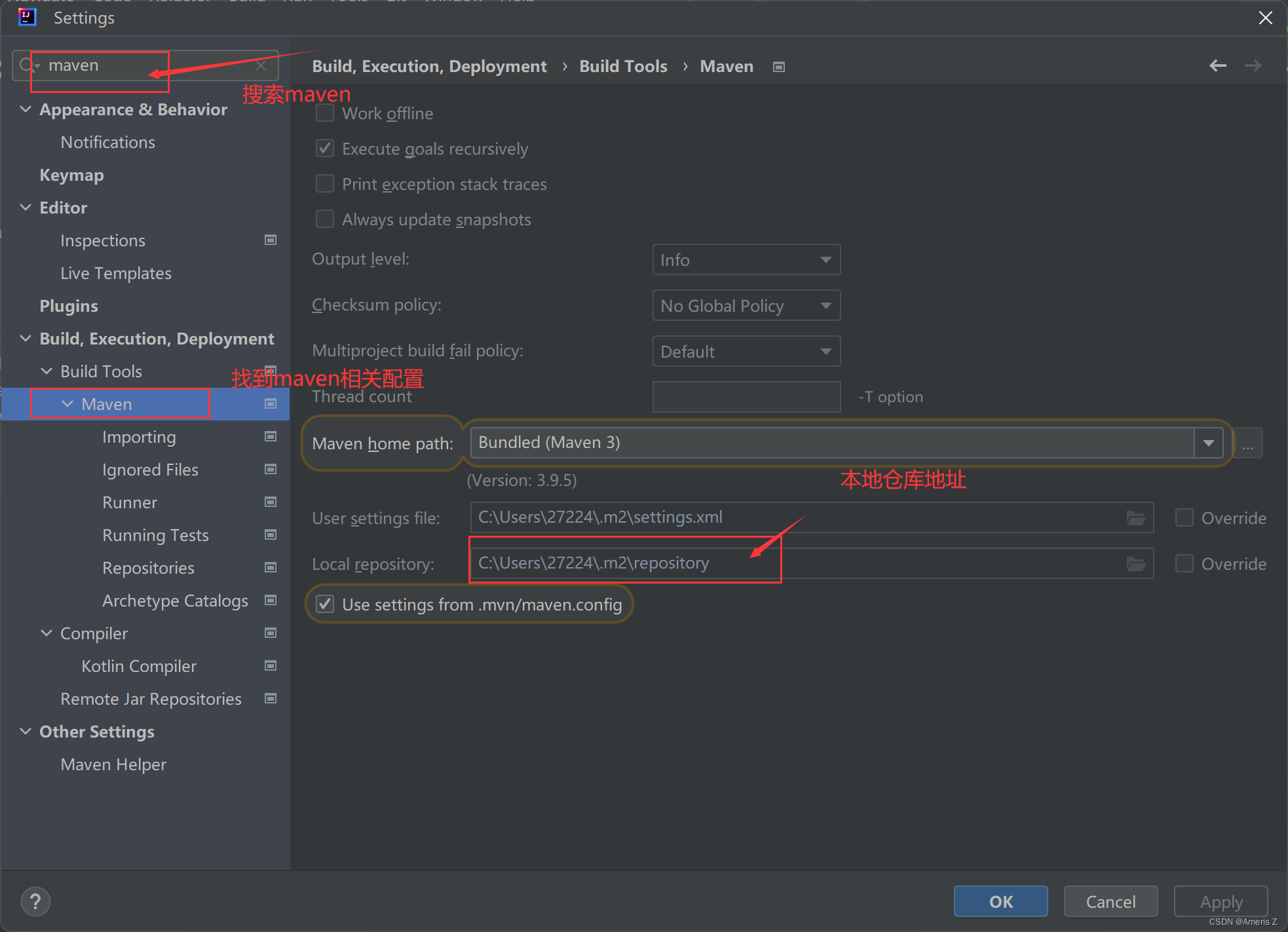Open Live Templates settings
This screenshot has width=1288, height=932.
pyautogui.click(x=116, y=273)
